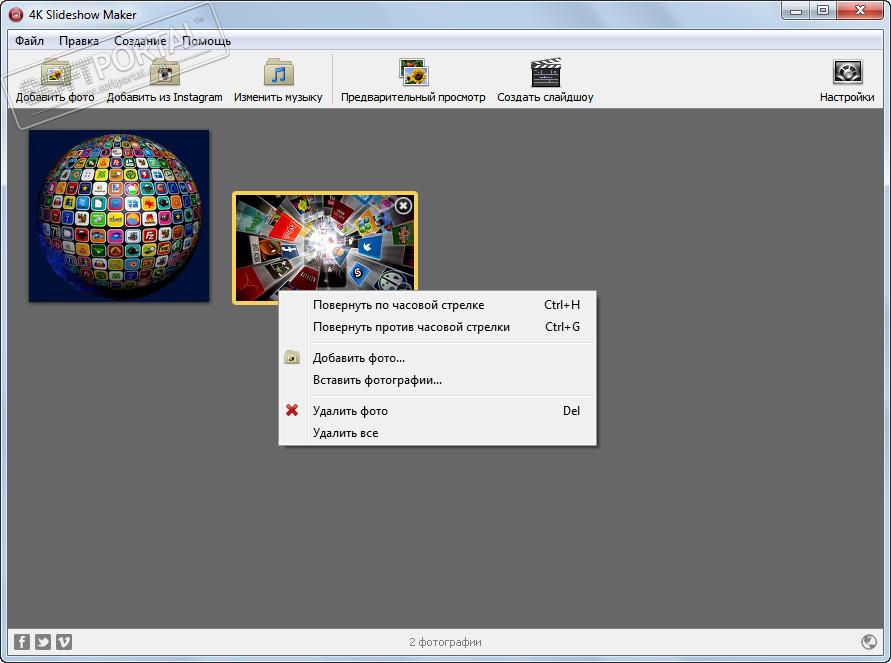
Task: Minimize the 4K Slideshow Maker window
Action: pos(796,11)
